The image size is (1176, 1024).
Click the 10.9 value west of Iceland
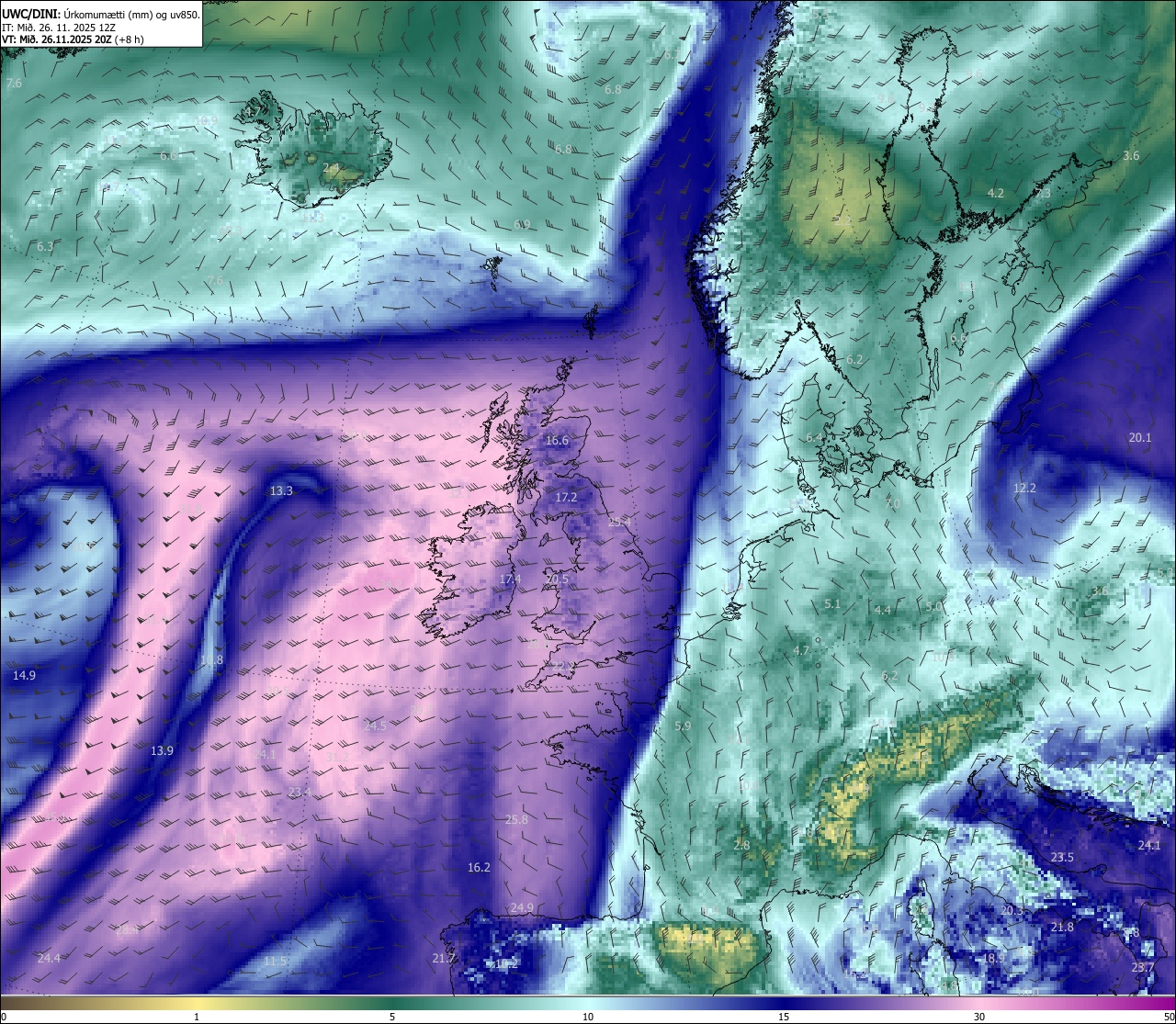[x=206, y=120]
